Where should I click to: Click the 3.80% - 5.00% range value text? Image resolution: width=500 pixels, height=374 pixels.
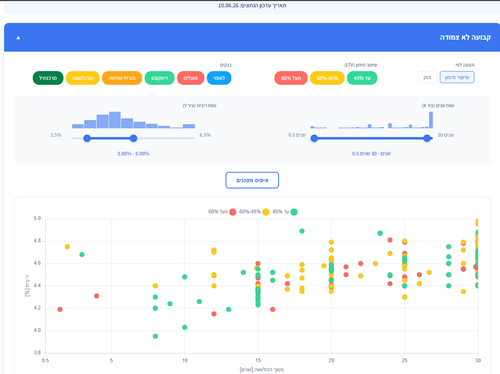pos(133,154)
